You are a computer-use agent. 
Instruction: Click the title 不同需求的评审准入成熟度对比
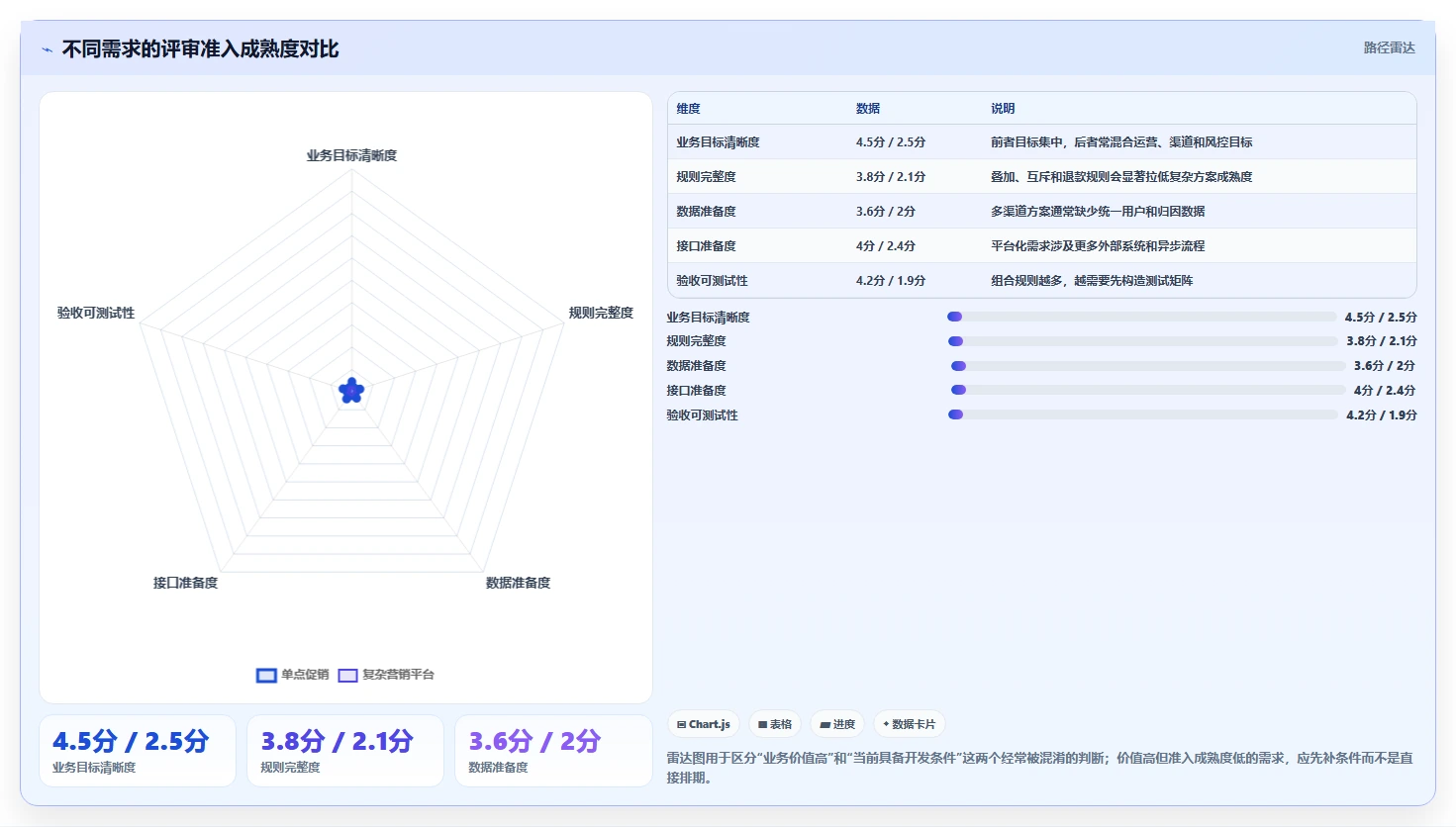[x=200, y=48]
